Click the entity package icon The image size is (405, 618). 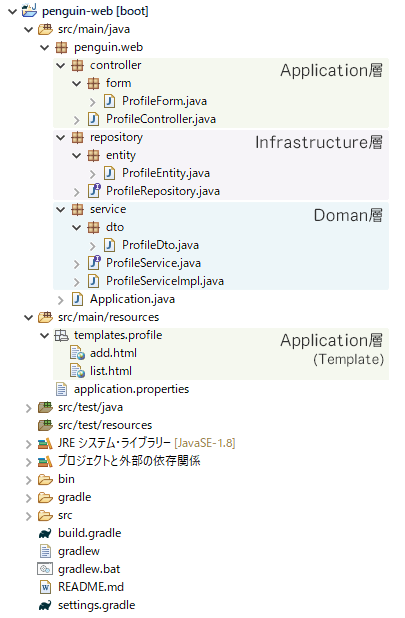pyautogui.click(x=93, y=155)
